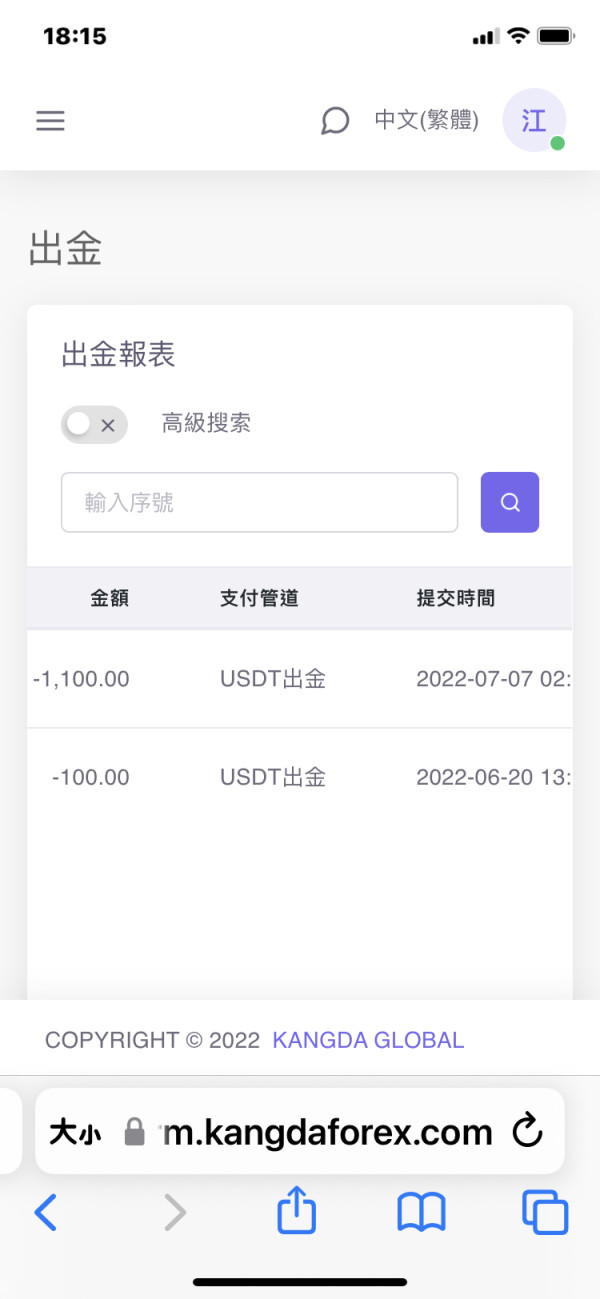The height and width of the screenshot is (1299, 600).
Task: Open the 大小 text size menu
Action: tap(75, 1132)
